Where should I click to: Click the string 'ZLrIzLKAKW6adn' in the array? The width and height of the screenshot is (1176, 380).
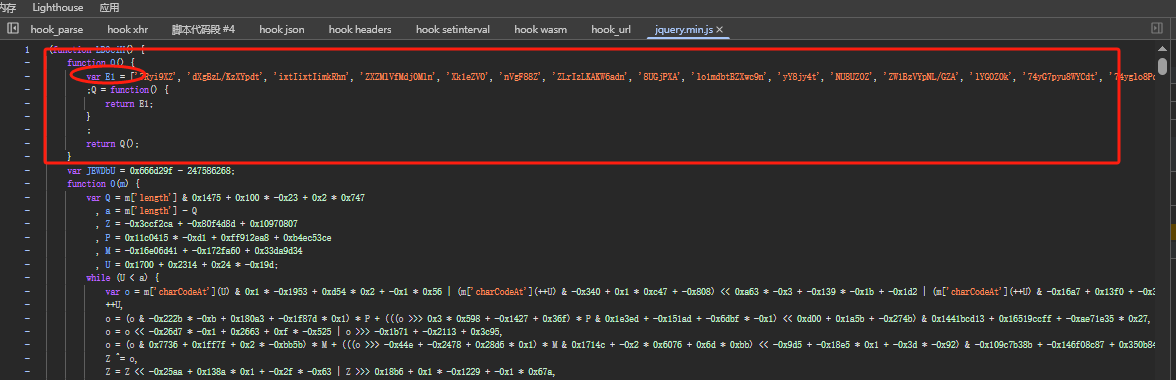tap(590, 76)
